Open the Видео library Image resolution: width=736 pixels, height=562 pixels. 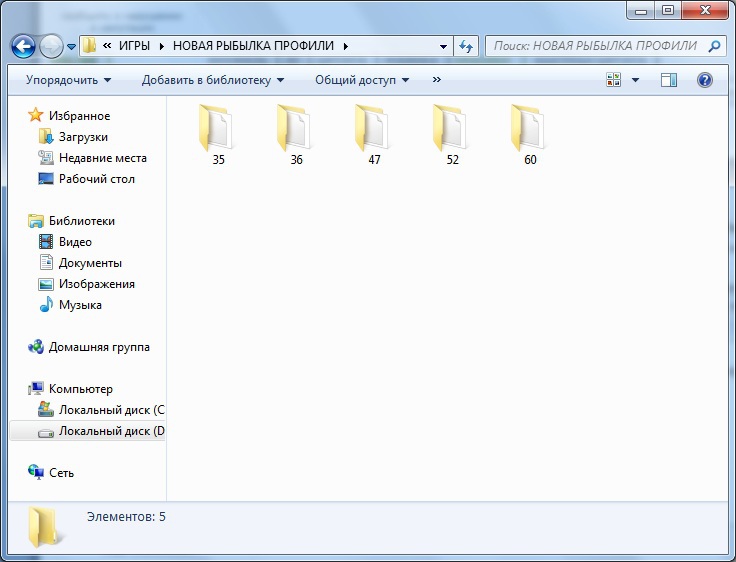pyautogui.click(x=75, y=242)
